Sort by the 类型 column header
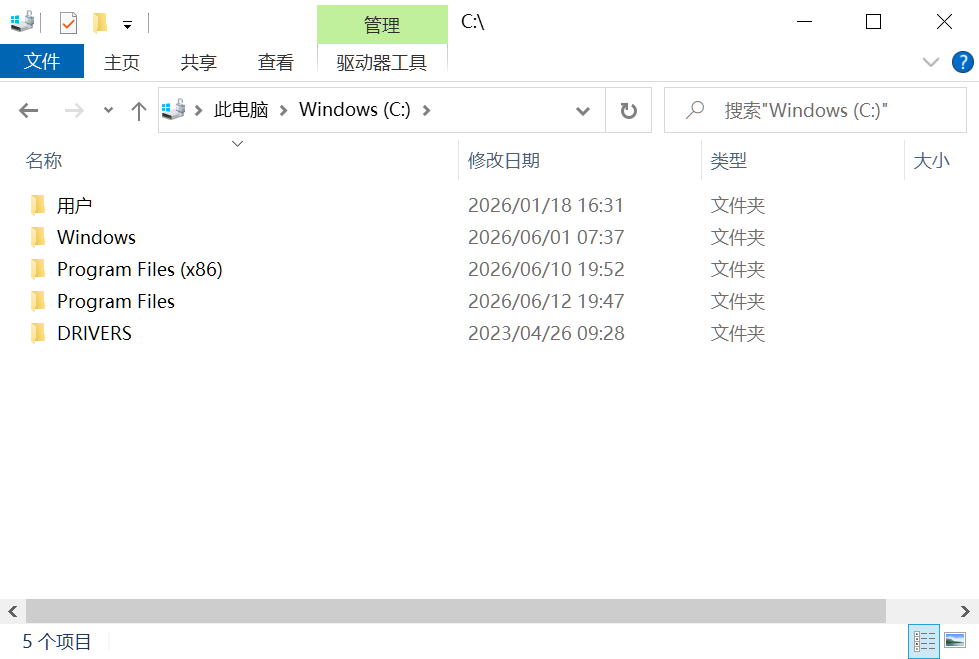 coord(729,161)
